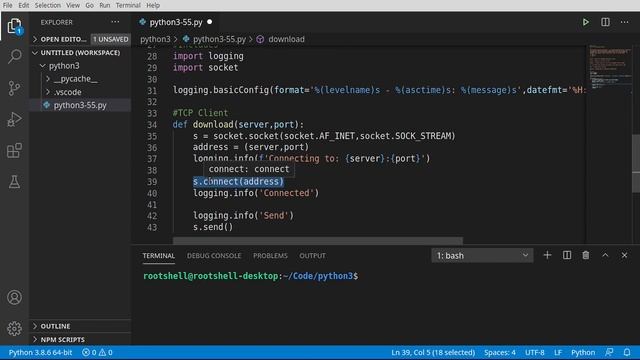Click the terminal prompt line
The width and height of the screenshot is (640, 360).
251,276
